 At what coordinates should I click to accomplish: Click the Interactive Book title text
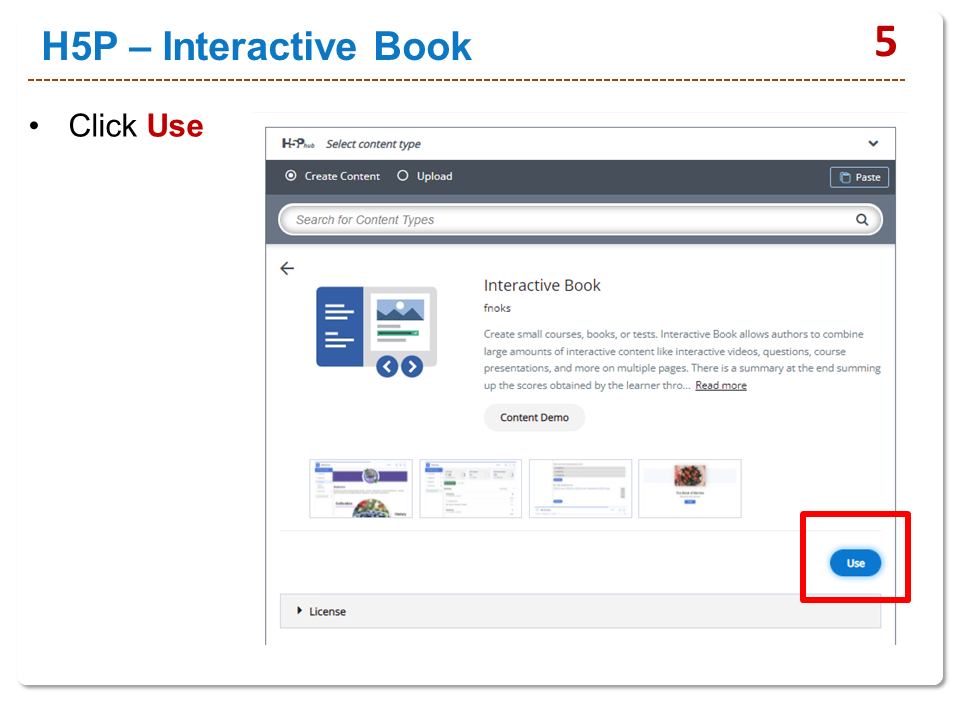pos(542,285)
